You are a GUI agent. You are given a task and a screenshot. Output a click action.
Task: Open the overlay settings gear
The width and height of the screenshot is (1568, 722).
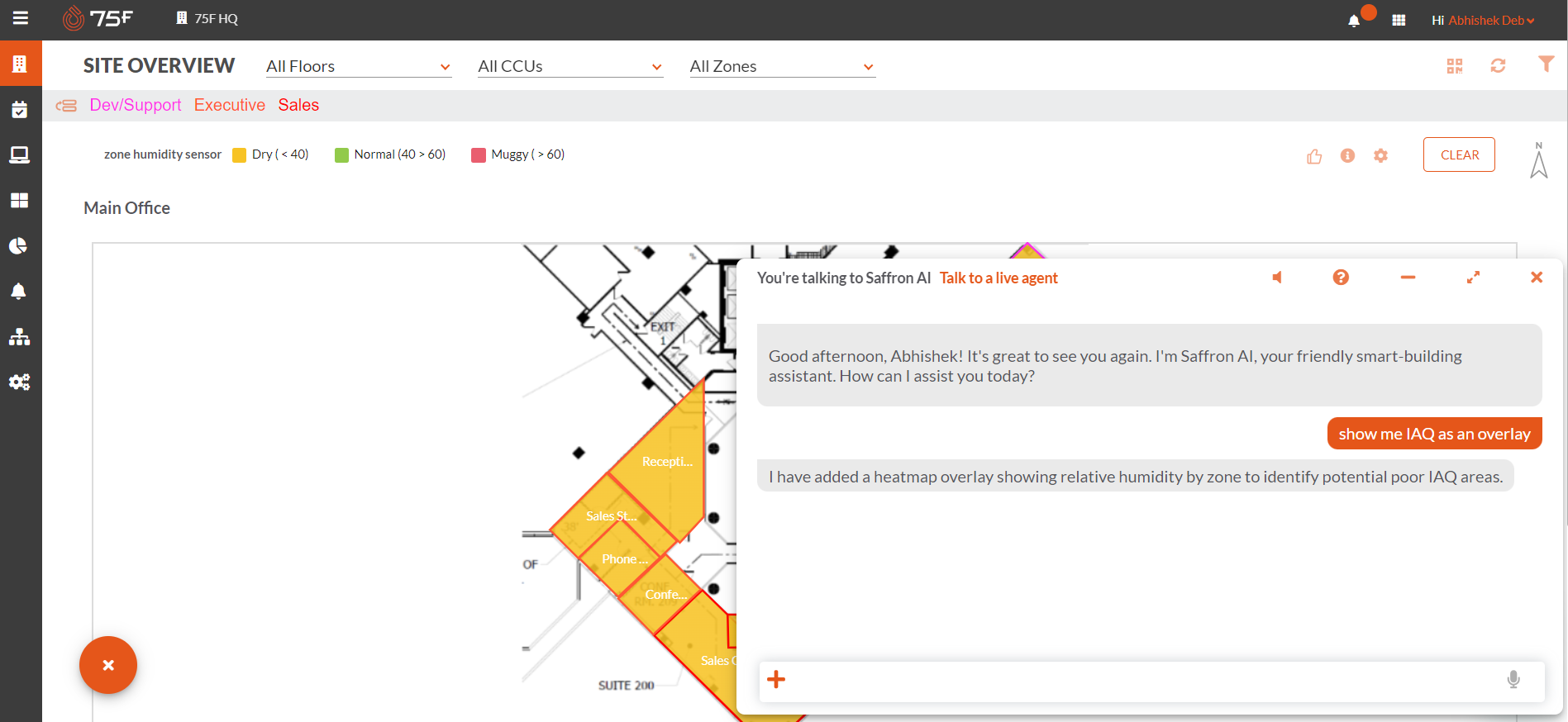tap(1380, 155)
